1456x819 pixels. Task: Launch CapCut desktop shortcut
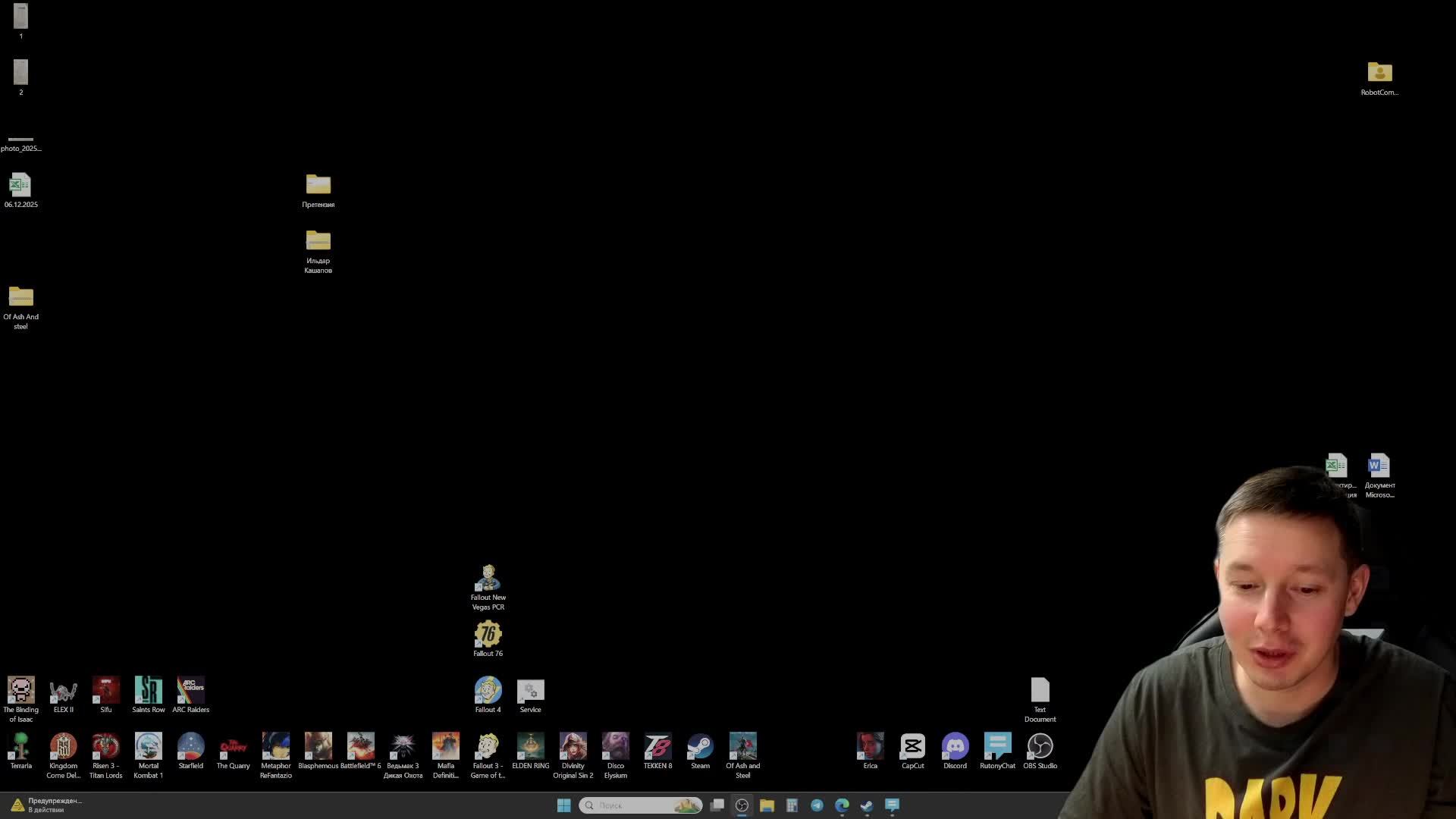[x=912, y=746]
